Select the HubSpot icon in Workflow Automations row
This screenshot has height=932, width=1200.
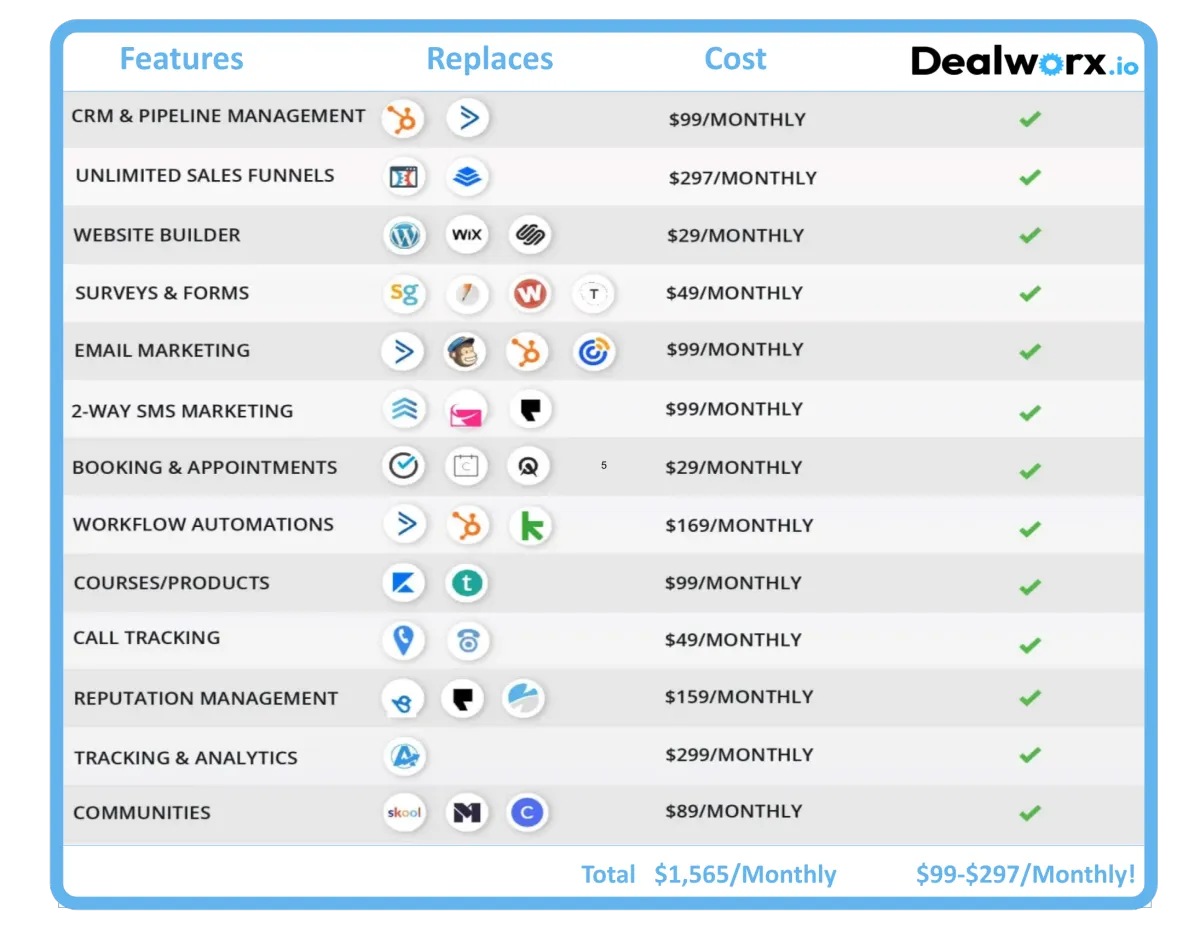point(467,525)
